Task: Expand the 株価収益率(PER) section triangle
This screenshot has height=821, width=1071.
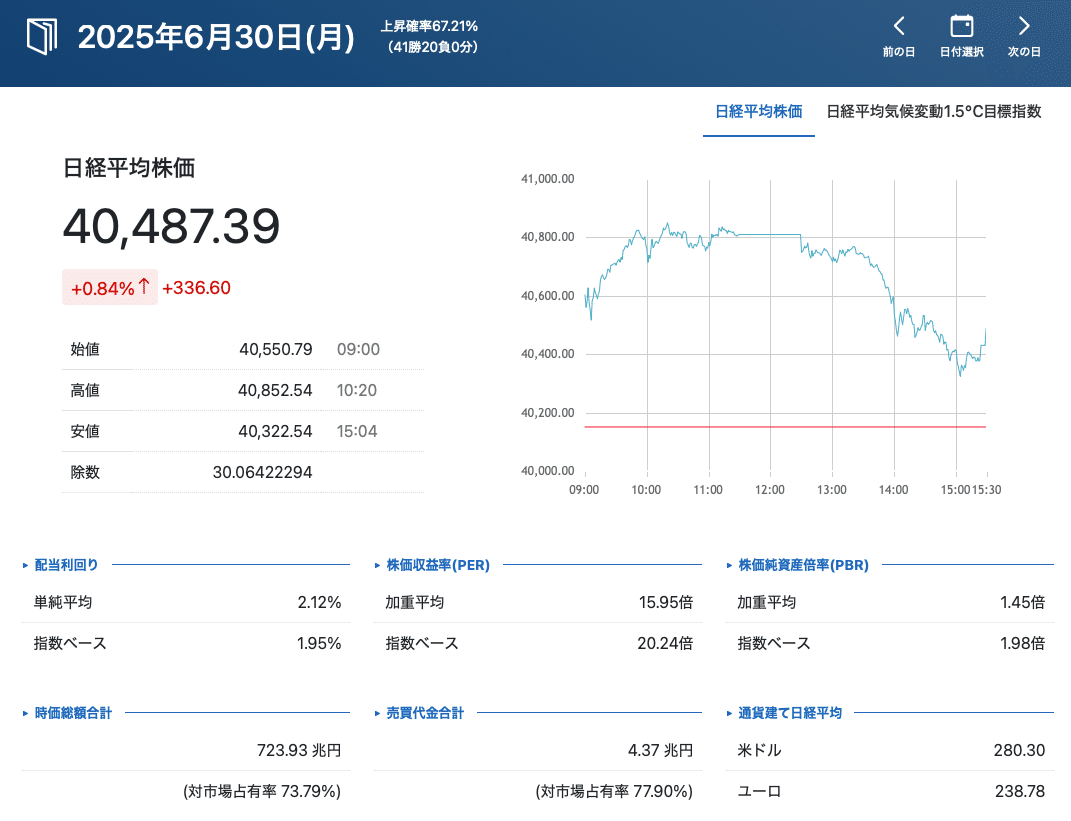Action: pyautogui.click(x=378, y=565)
